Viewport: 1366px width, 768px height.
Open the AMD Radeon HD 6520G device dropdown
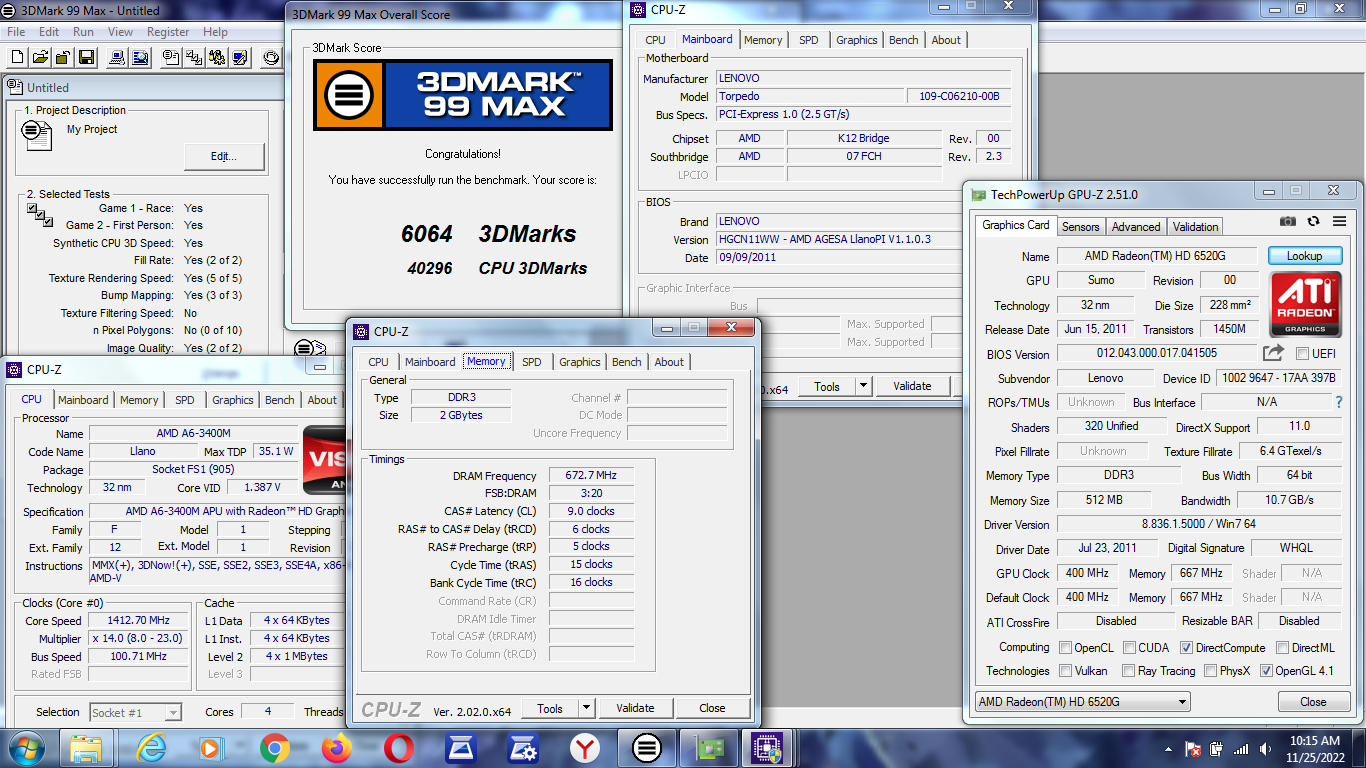pos(1083,702)
